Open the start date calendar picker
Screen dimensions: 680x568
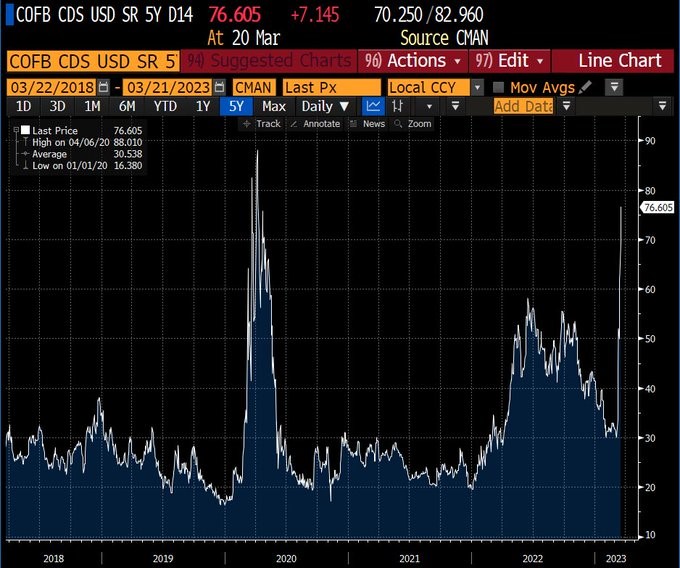pos(103,88)
